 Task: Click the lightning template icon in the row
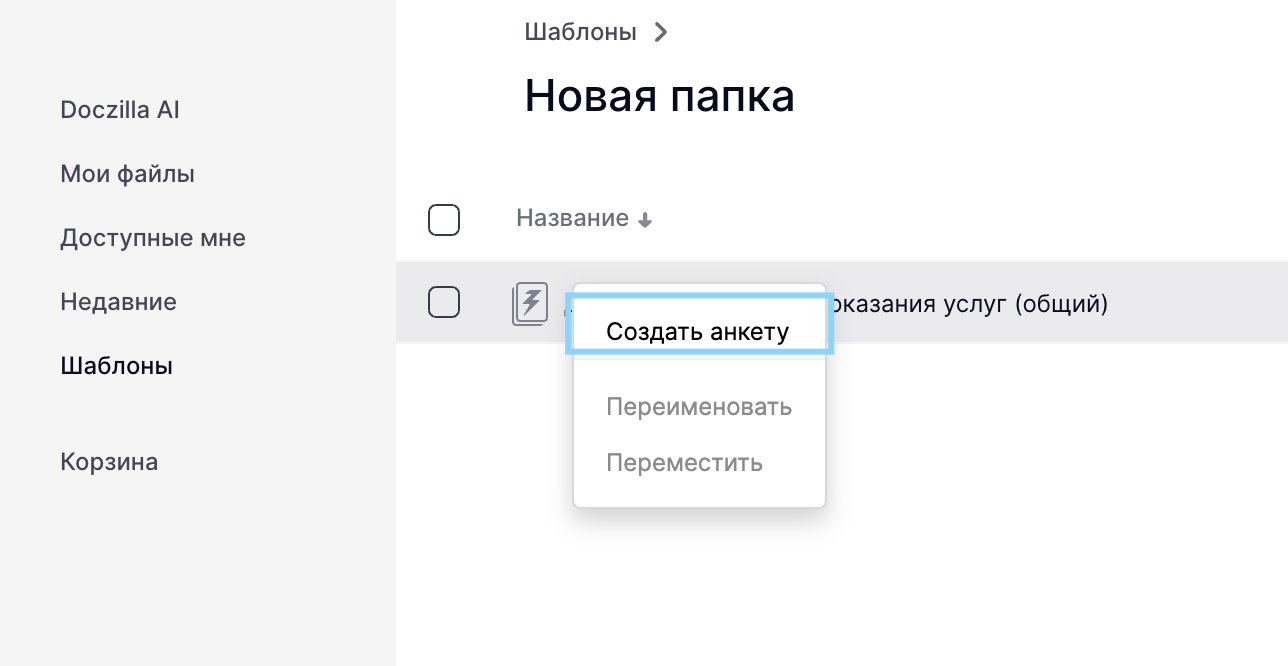[x=531, y=303]
